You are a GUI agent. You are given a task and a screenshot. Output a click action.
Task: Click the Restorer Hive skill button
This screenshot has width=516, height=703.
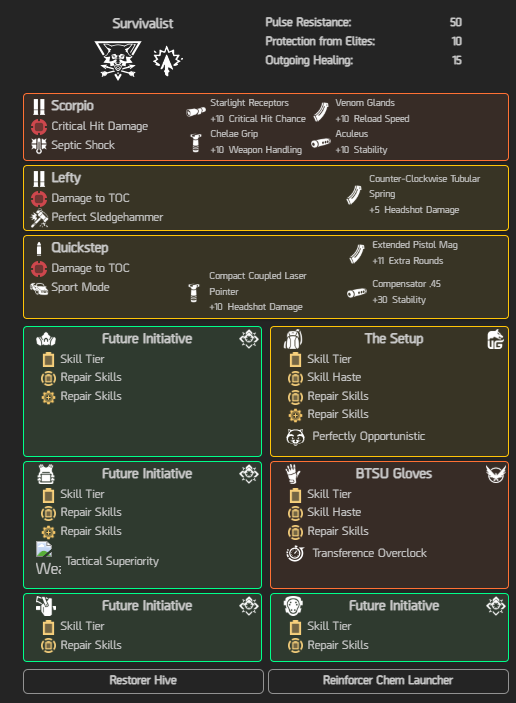[x=143, y=681]
